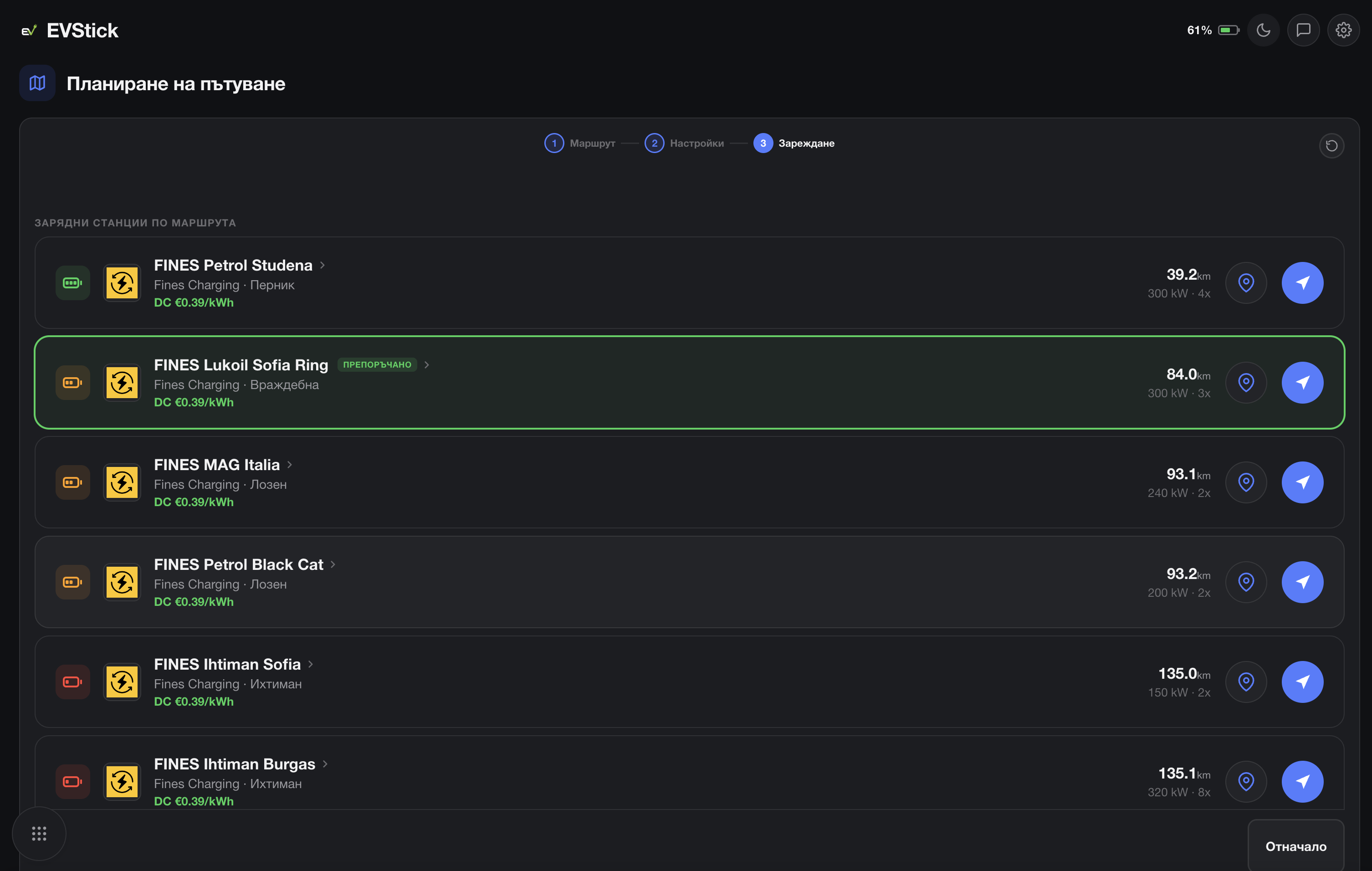
Task: Click Fines Charging logo for Petrol Black Cat
Action: (x=122, y=582)
